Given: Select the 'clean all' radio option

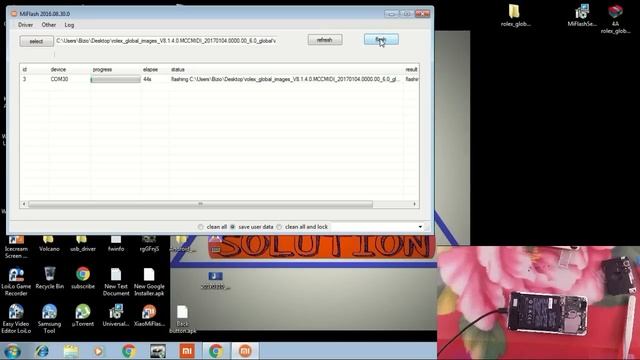Looking at the screenshot, I should [x=200, y=227].
